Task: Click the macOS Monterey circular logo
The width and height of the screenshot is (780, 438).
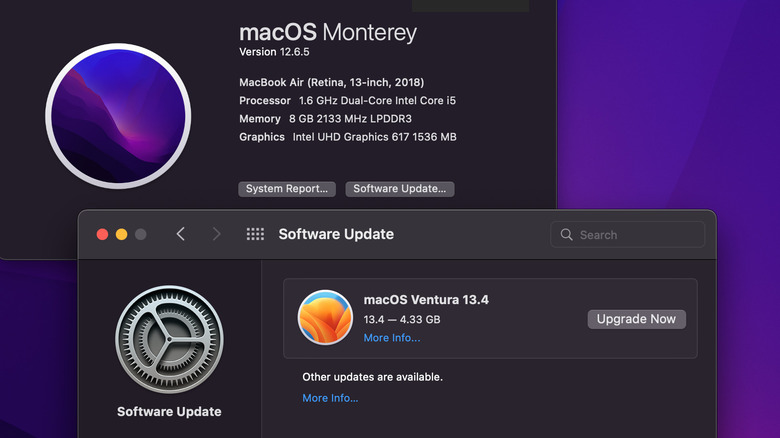Action: (x=118, y=115)
